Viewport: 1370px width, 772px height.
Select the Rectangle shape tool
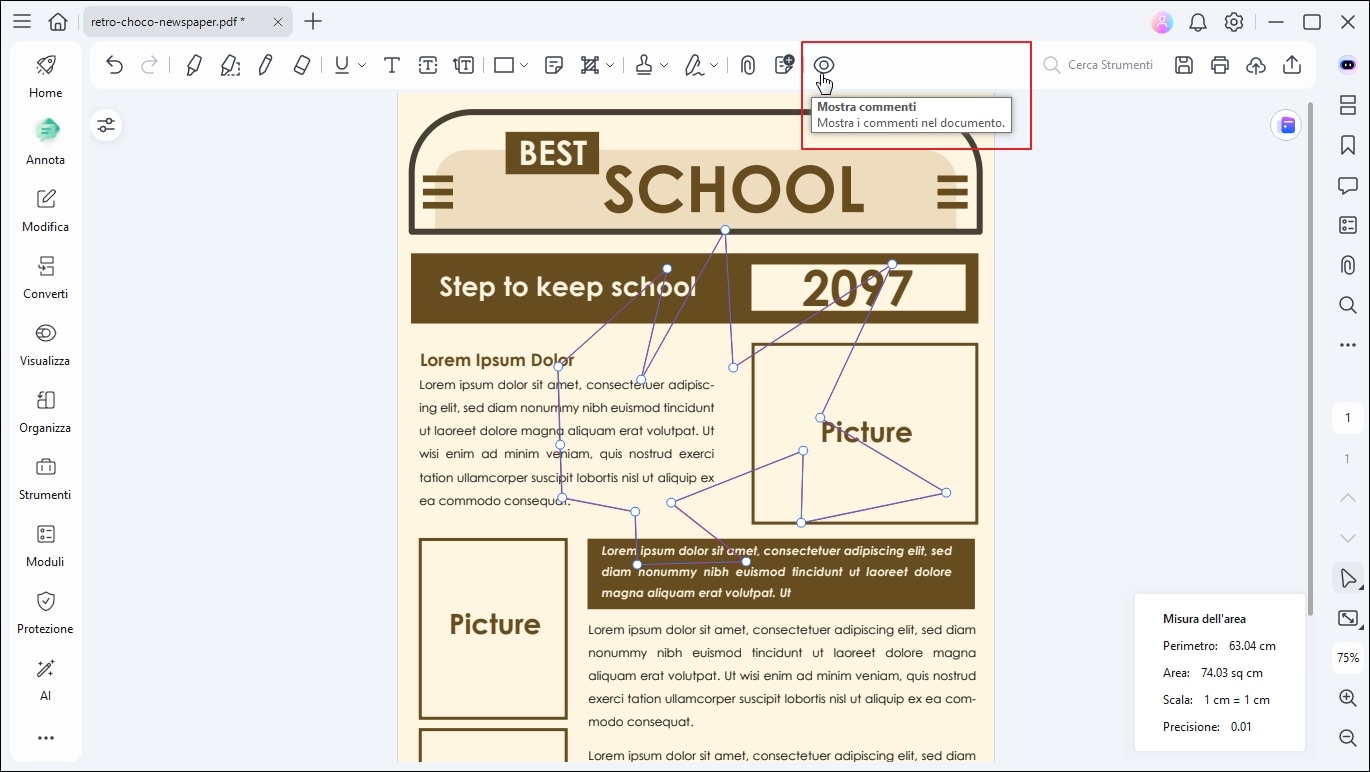(x=504, y=65)
